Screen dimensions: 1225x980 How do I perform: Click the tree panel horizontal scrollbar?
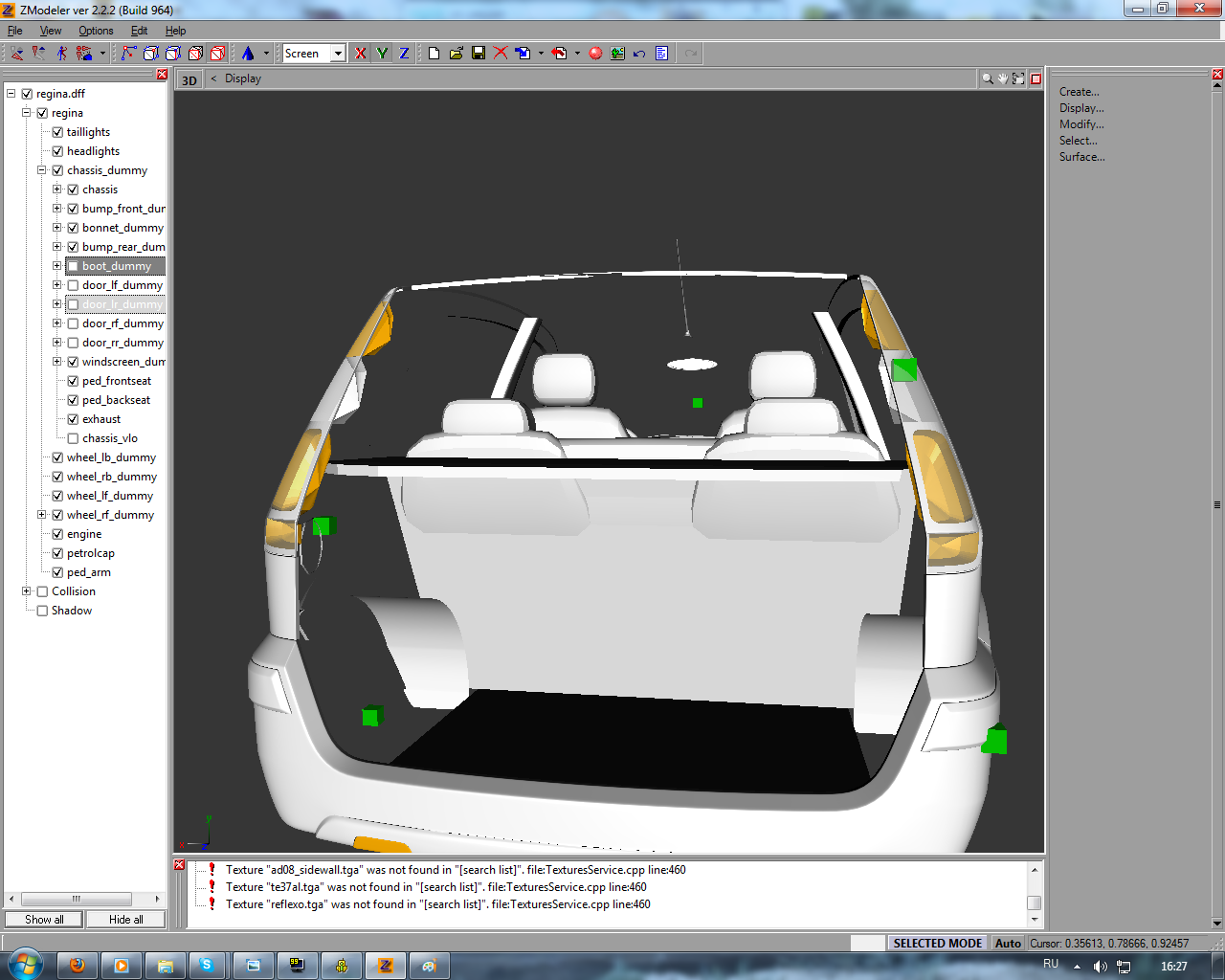[77, 899]
